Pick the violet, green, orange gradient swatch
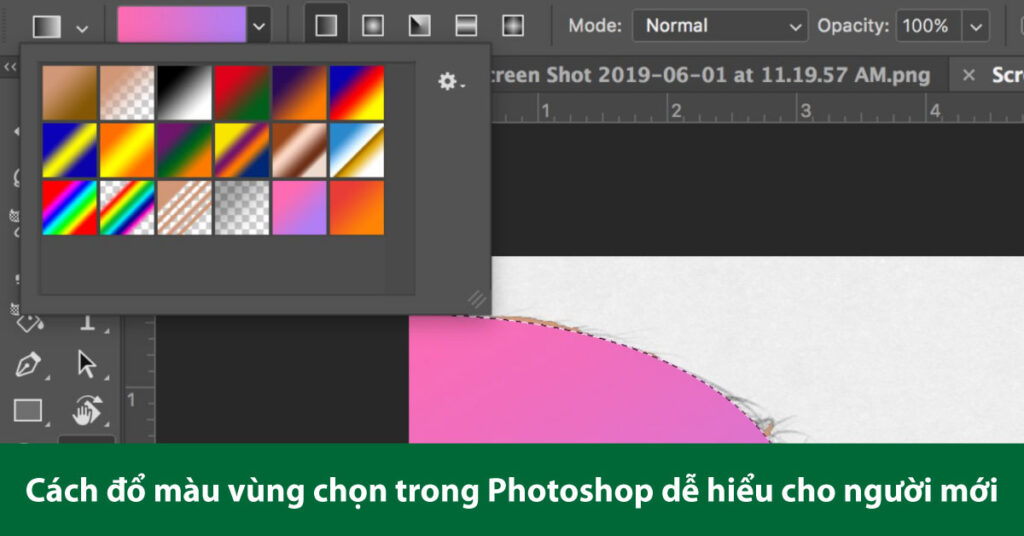Screen dimensions: 1024x536 coord(184,150)
